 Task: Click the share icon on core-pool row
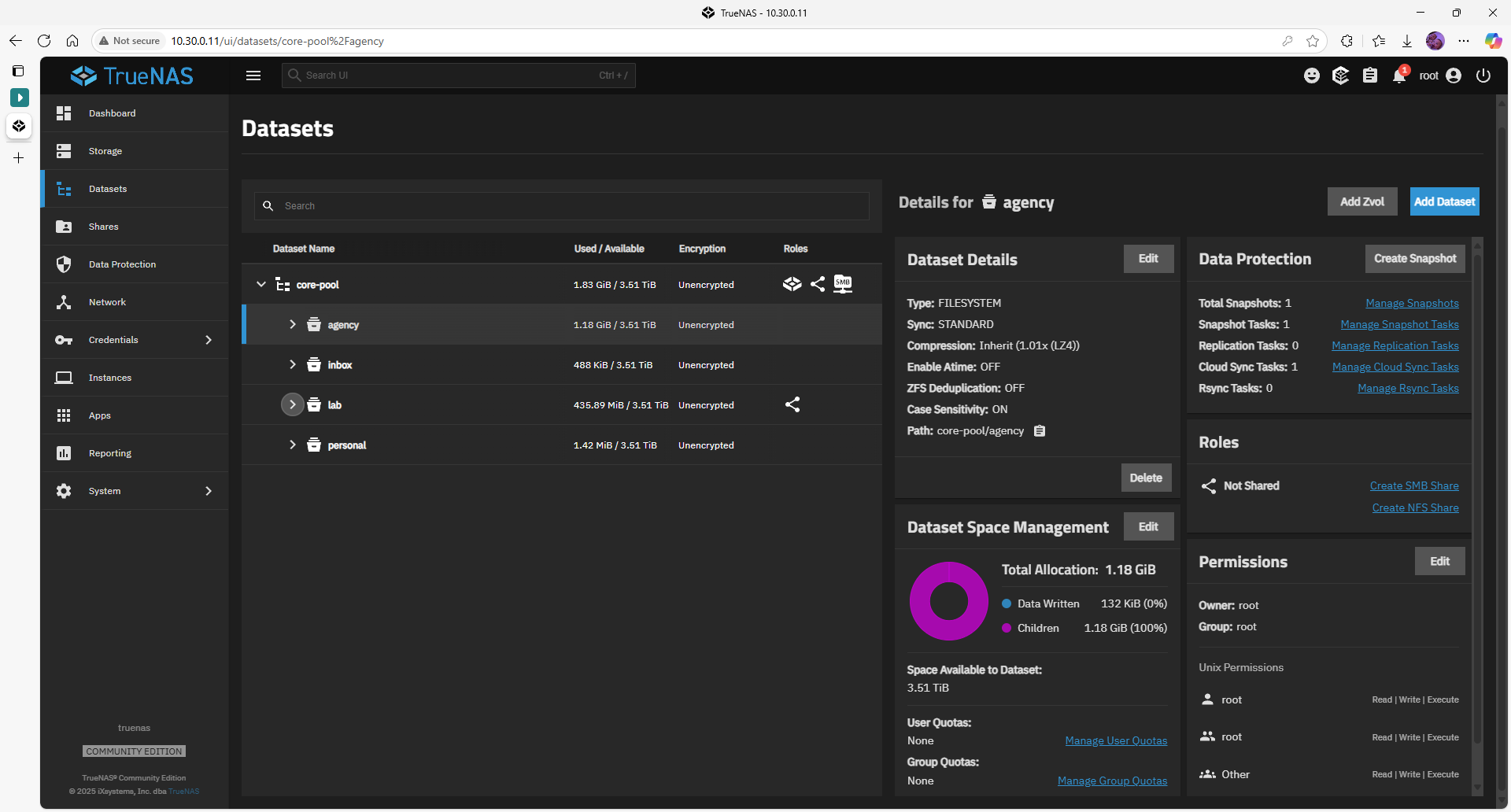click(818, 284)
